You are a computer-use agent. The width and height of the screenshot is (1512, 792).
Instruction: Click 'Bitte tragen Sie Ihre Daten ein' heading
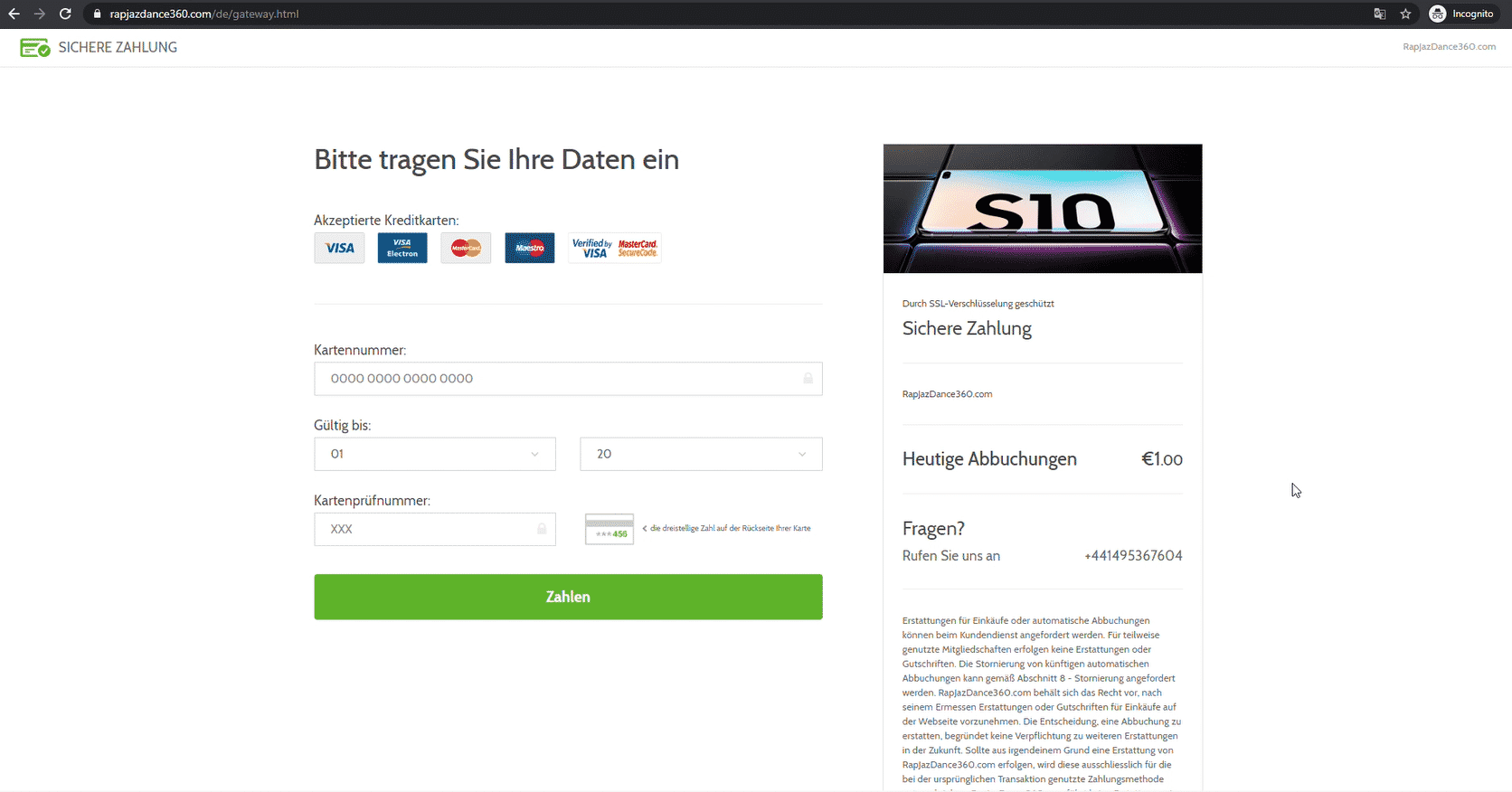coord(496,160)
